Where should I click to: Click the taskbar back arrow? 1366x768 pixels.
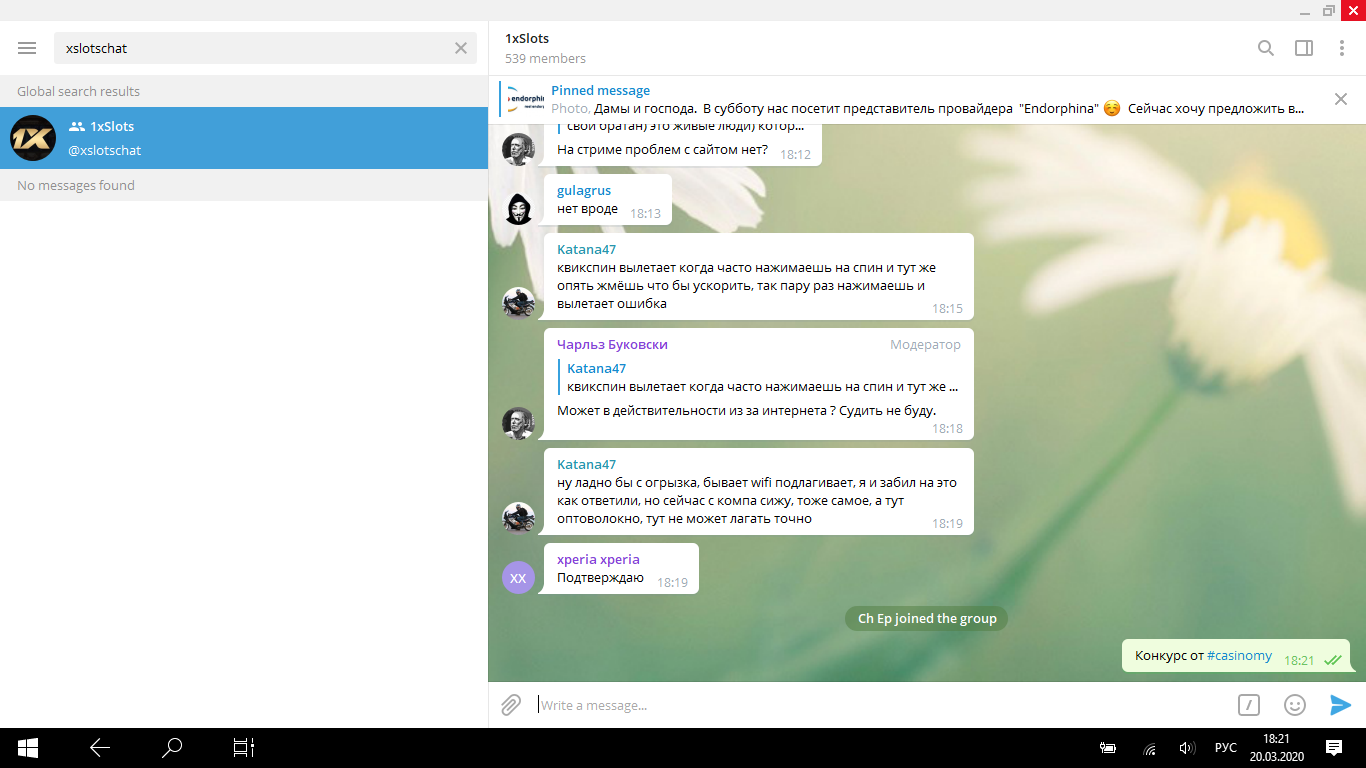99,748
